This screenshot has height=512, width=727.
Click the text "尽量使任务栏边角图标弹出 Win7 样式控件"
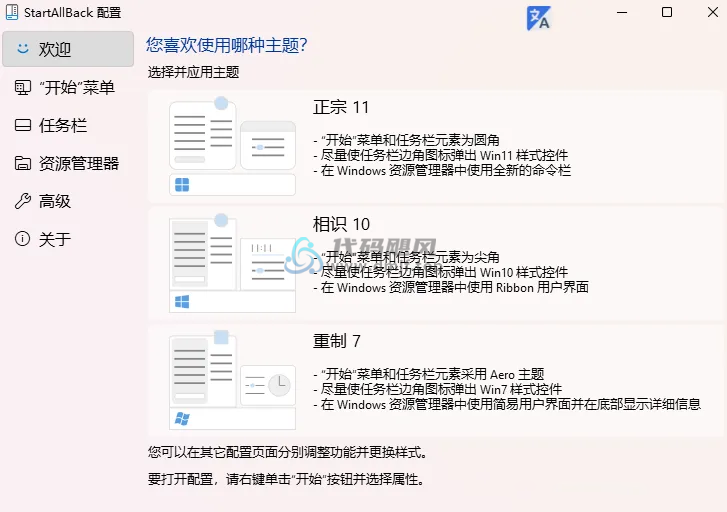click(441, 389)
